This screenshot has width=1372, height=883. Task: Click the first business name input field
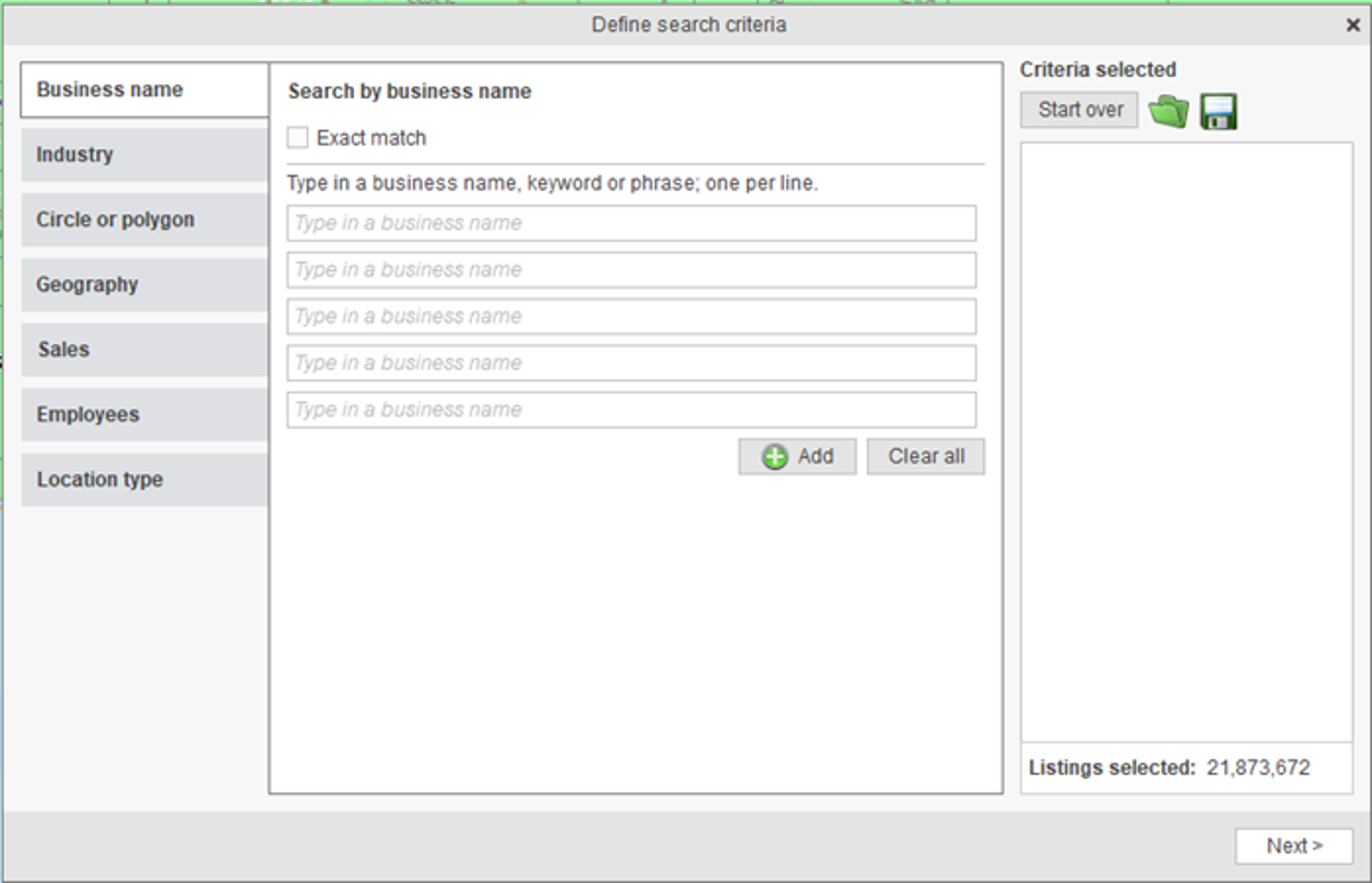tap(630, 223)
